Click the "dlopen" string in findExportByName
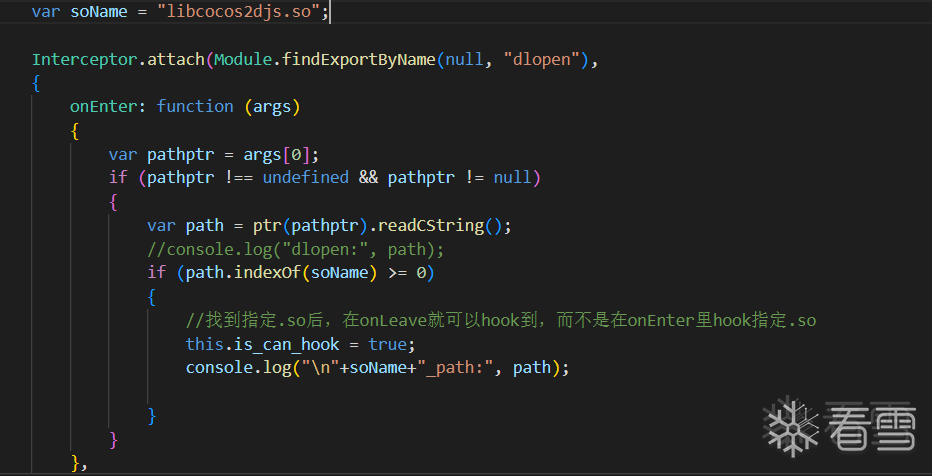Screen dimensions: 932x476 point(541,59)
